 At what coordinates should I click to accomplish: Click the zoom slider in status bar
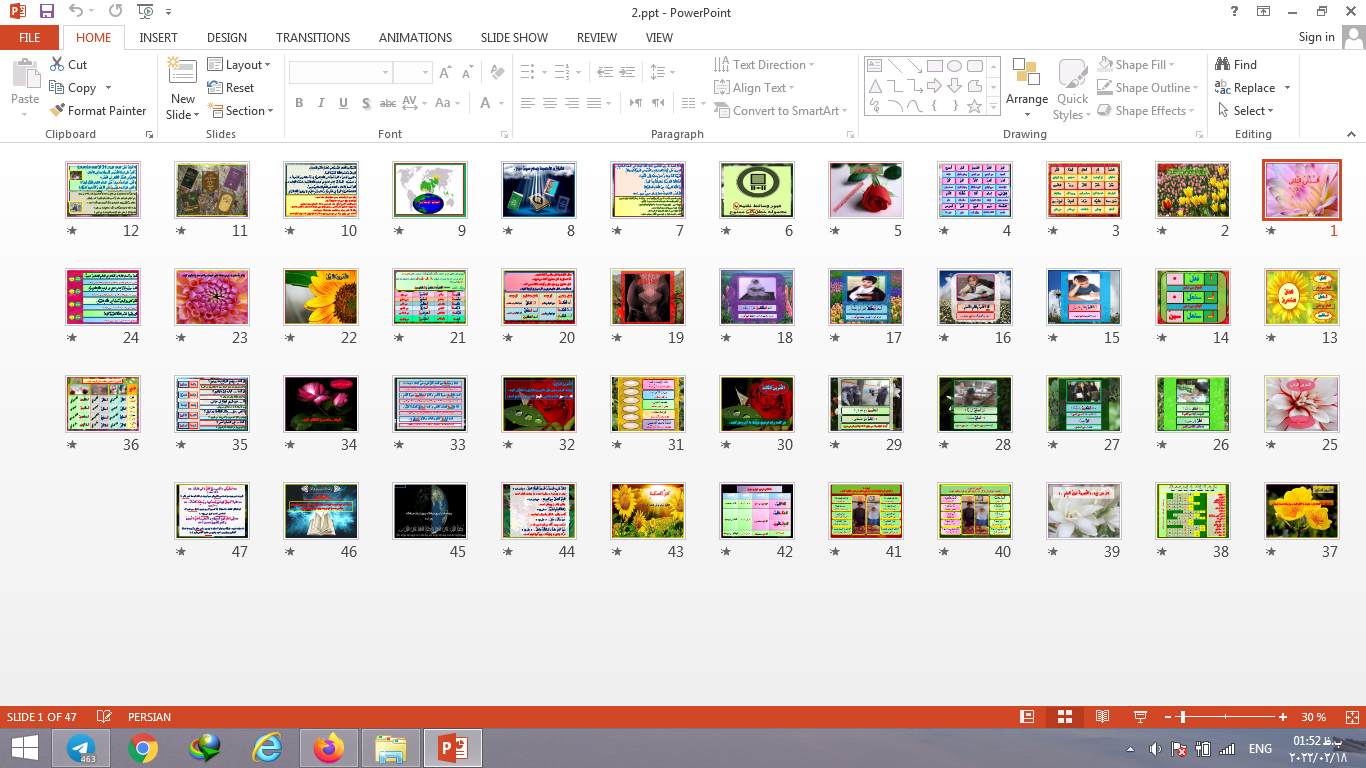click(x=1183, y=717)
